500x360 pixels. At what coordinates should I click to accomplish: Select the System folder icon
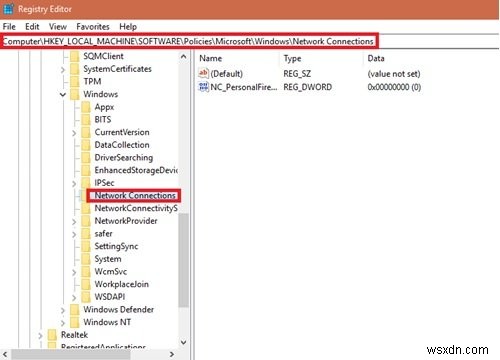point(86,259)
